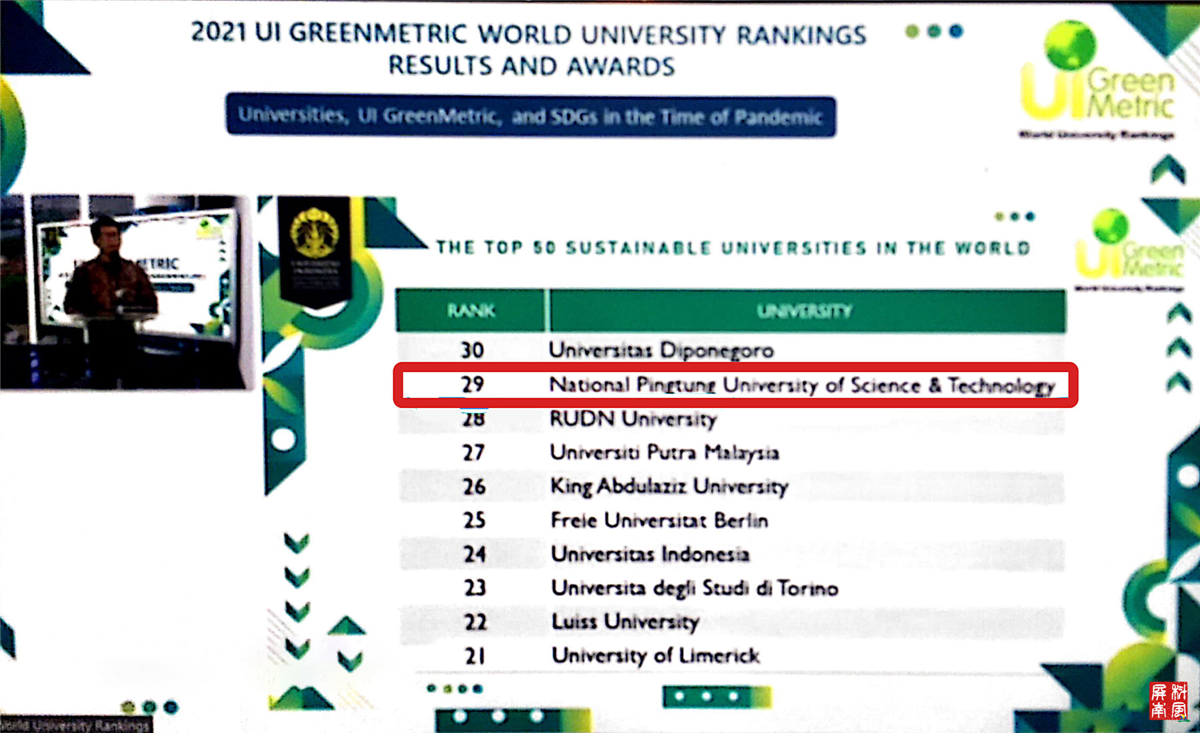Click rank number 30
This screenshot has height=733, width=1200.
click(x=473, y=351)
